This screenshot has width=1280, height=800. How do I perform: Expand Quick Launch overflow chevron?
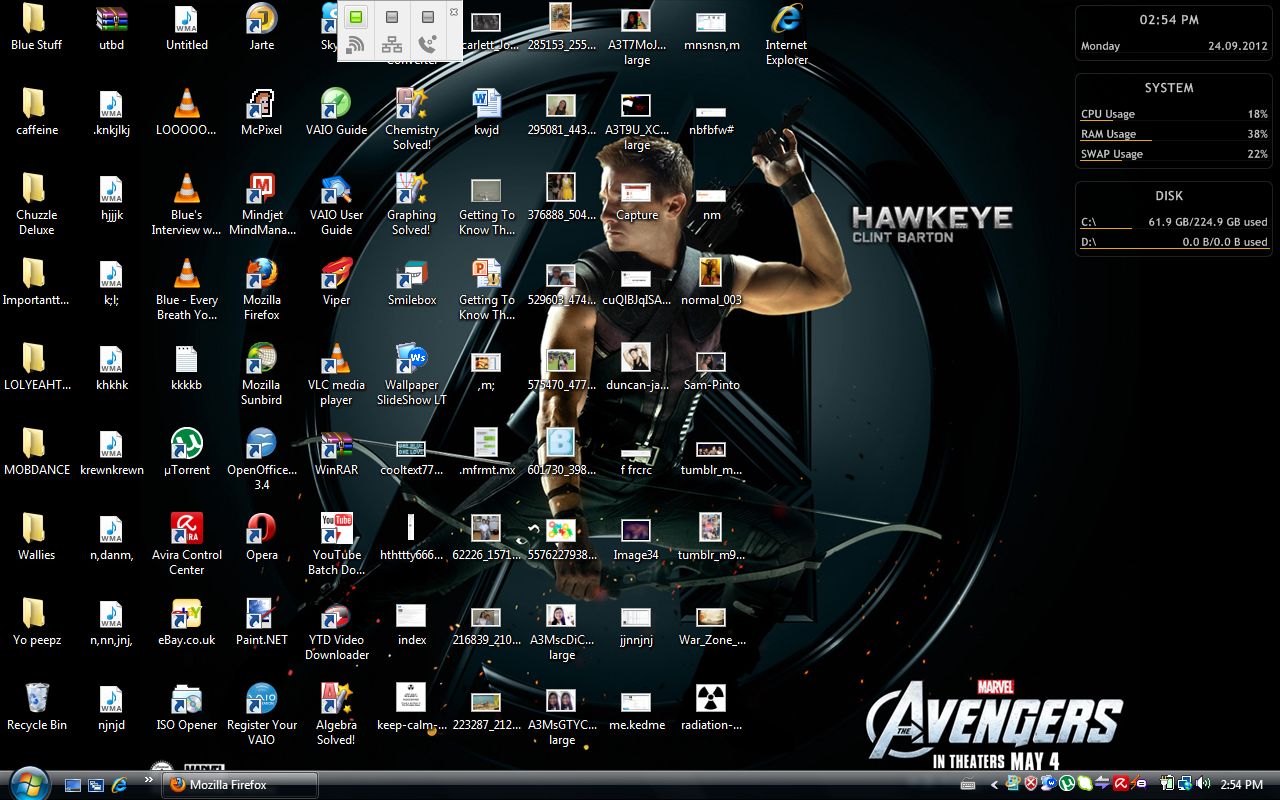point(149,779)
